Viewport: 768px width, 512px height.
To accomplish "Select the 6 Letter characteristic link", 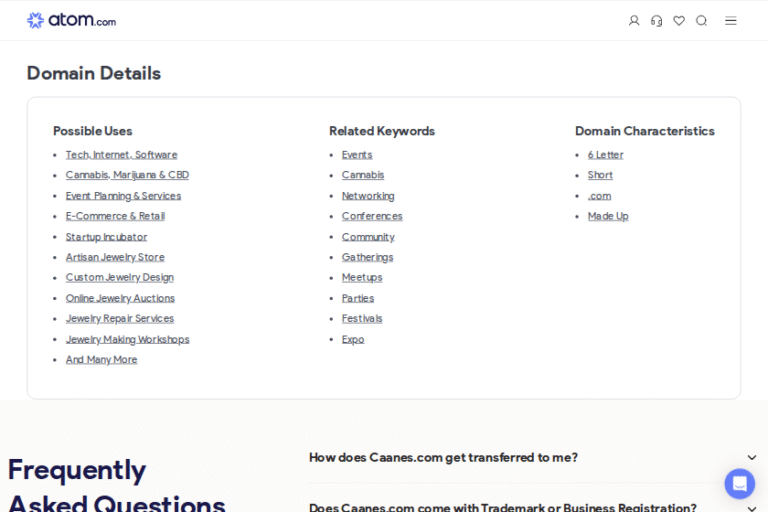I will (605, 155).
